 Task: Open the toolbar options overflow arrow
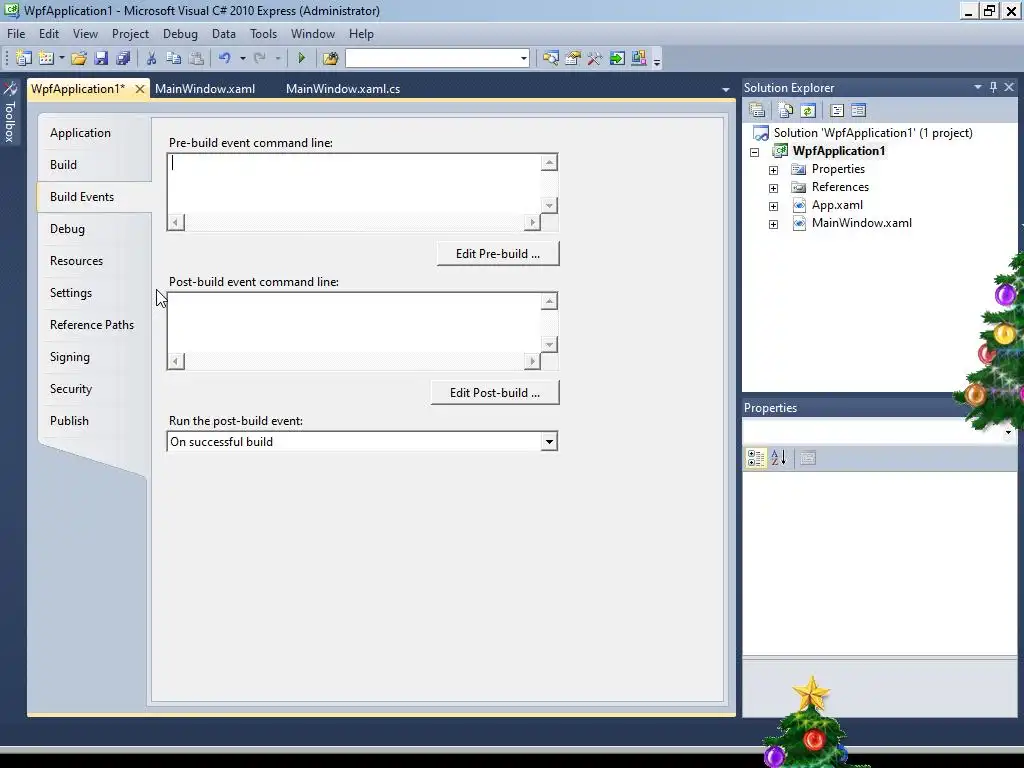pos(657,61)
